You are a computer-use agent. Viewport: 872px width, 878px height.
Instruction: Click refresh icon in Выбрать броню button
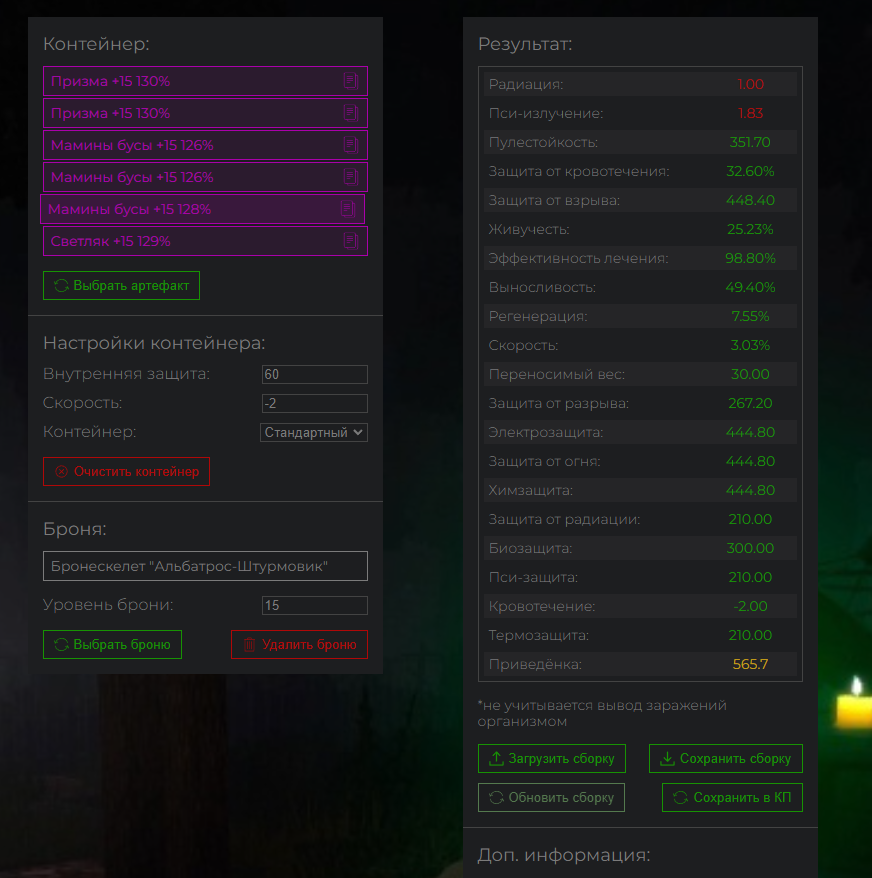coord(61,645)
